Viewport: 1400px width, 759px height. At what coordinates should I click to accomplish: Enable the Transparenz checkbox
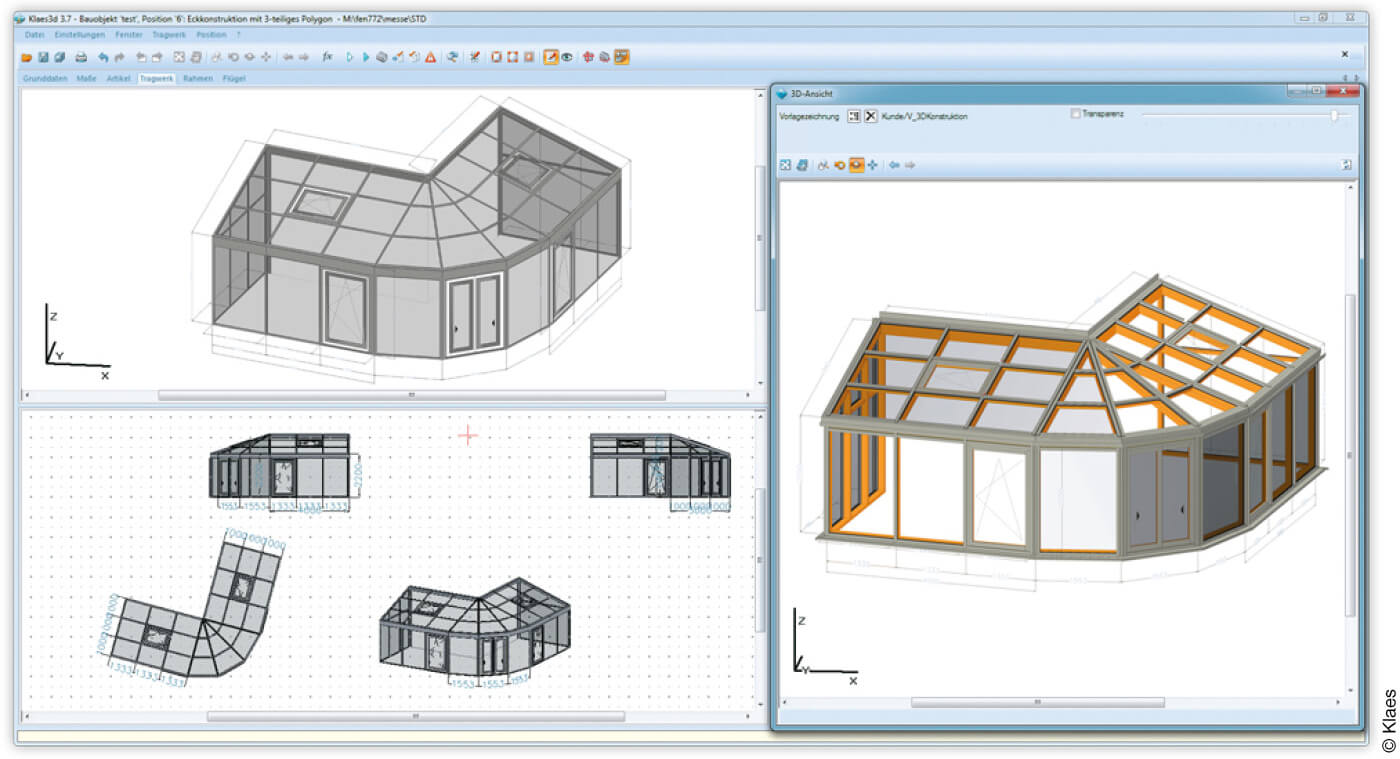(1075, 114)
